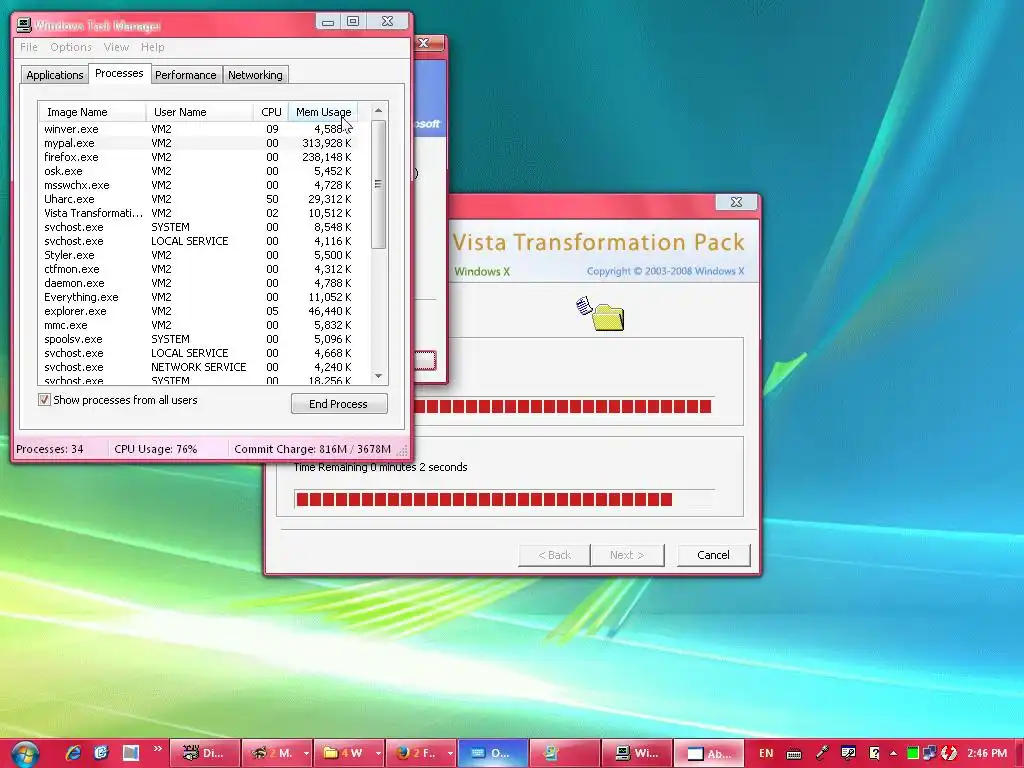The width and height of the screenshot is (1024, 768).
Task: Click the disabled Back button in installer
Action: tap(554, 555)
